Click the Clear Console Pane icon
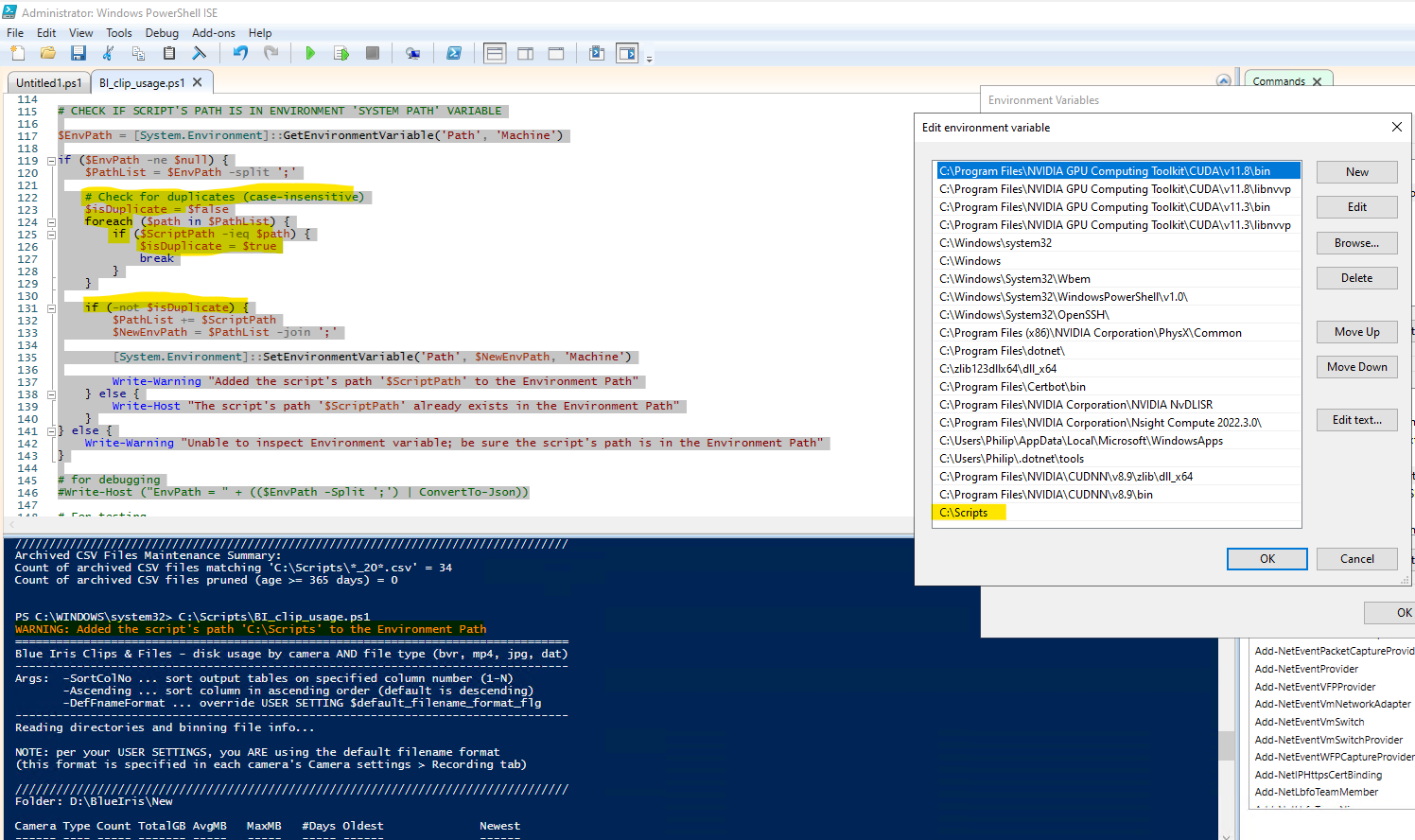This screenshot has height=840, width=1415. (199, 54)
